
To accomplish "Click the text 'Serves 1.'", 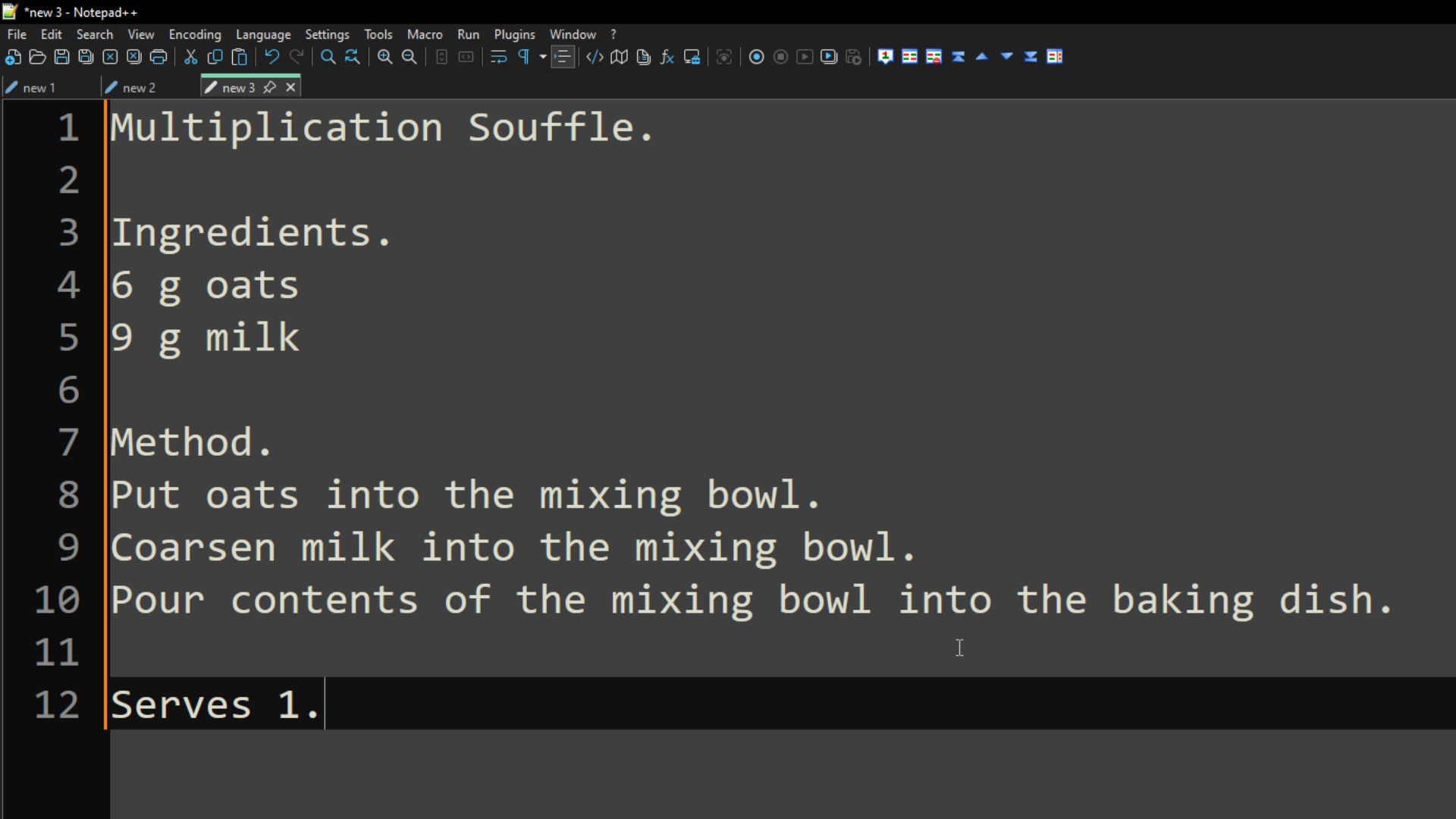I will (216, 705).
